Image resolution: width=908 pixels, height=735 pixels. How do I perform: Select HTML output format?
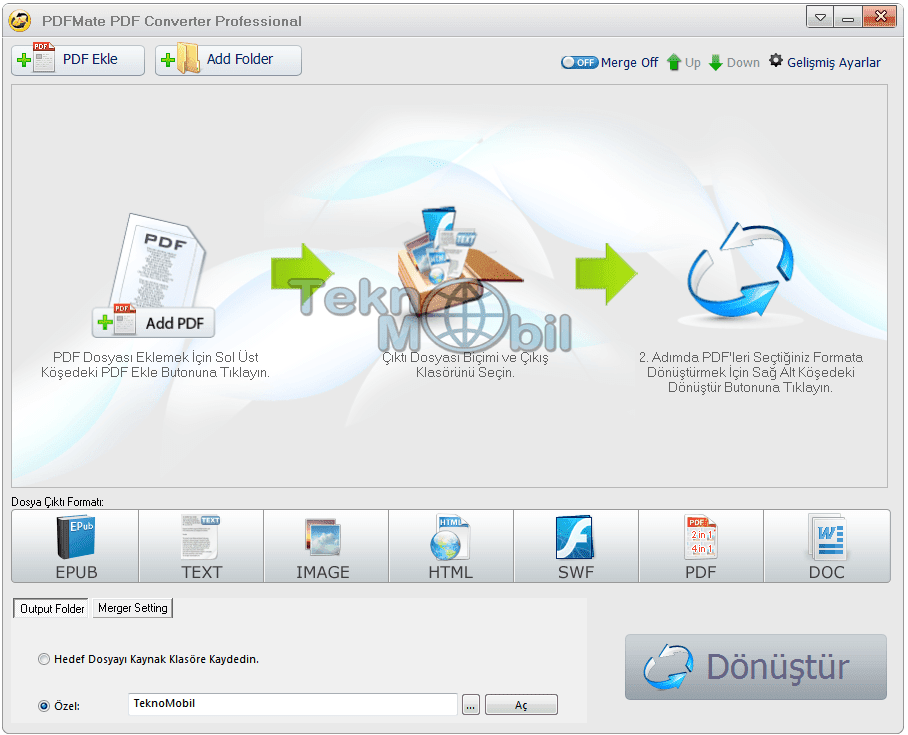tap(451, 546)
